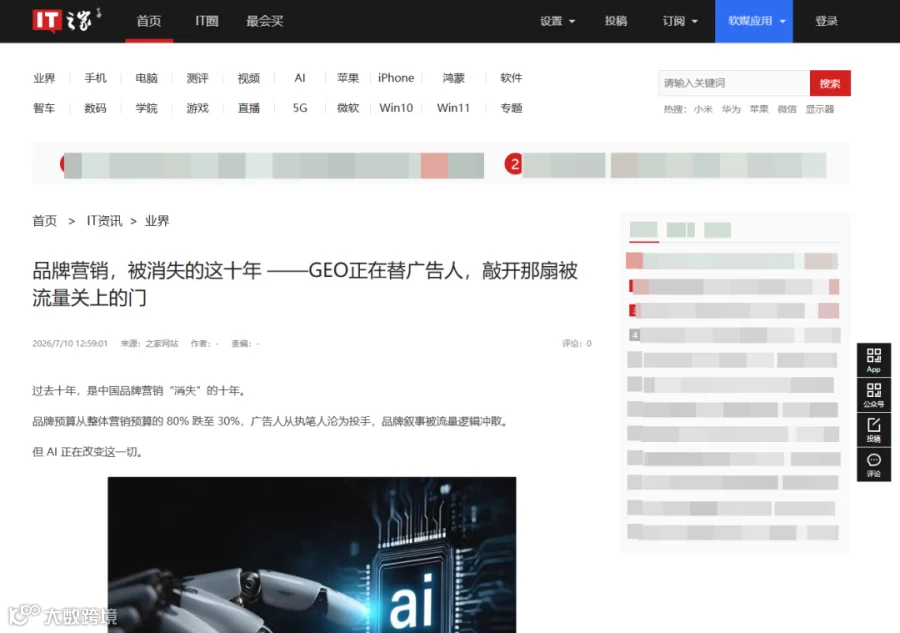Expand the 订阅 dropdown
This screenshot has height=633, width=900.
[680, 21]
